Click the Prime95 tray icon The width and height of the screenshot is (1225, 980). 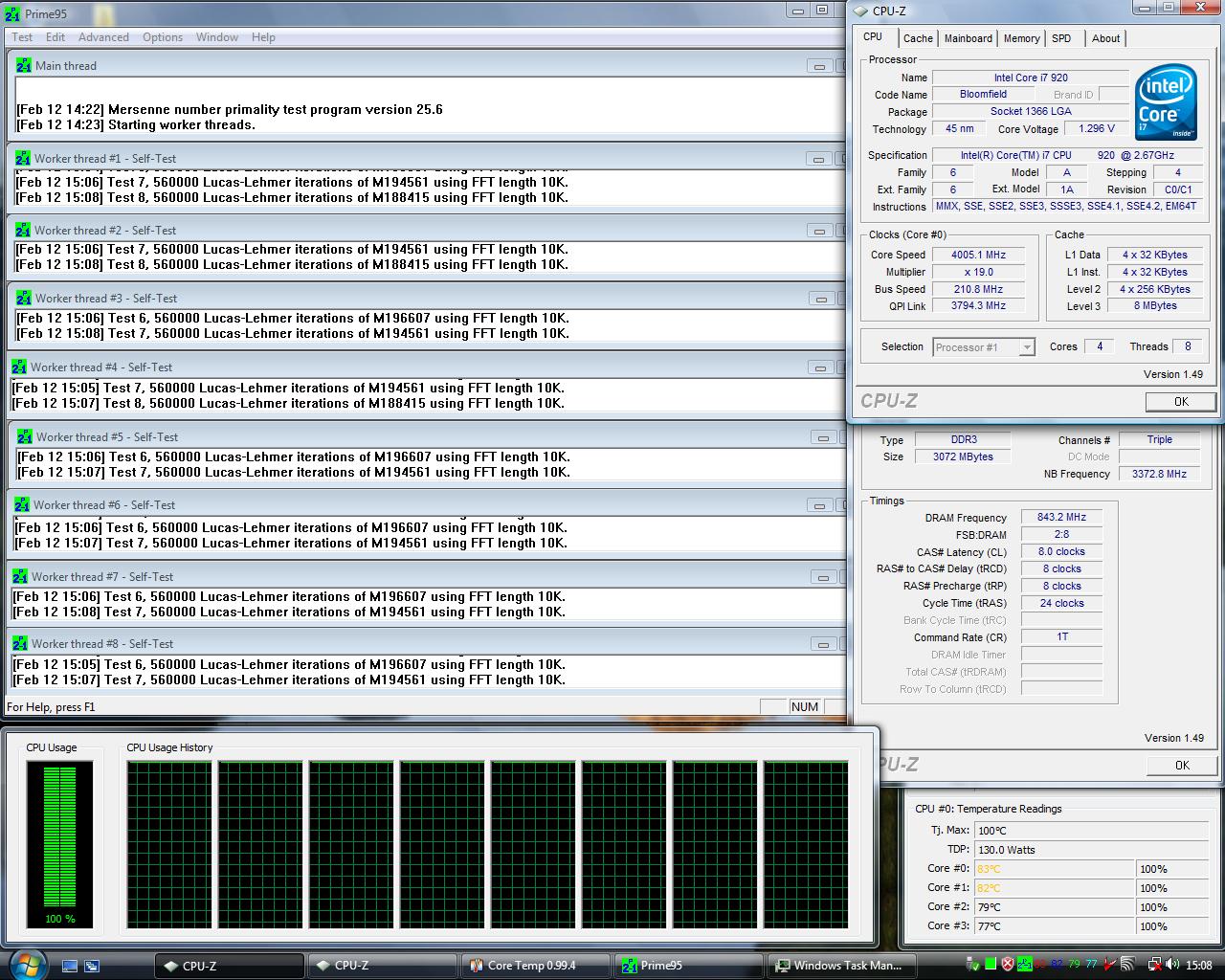click(x=1025, y=964)
